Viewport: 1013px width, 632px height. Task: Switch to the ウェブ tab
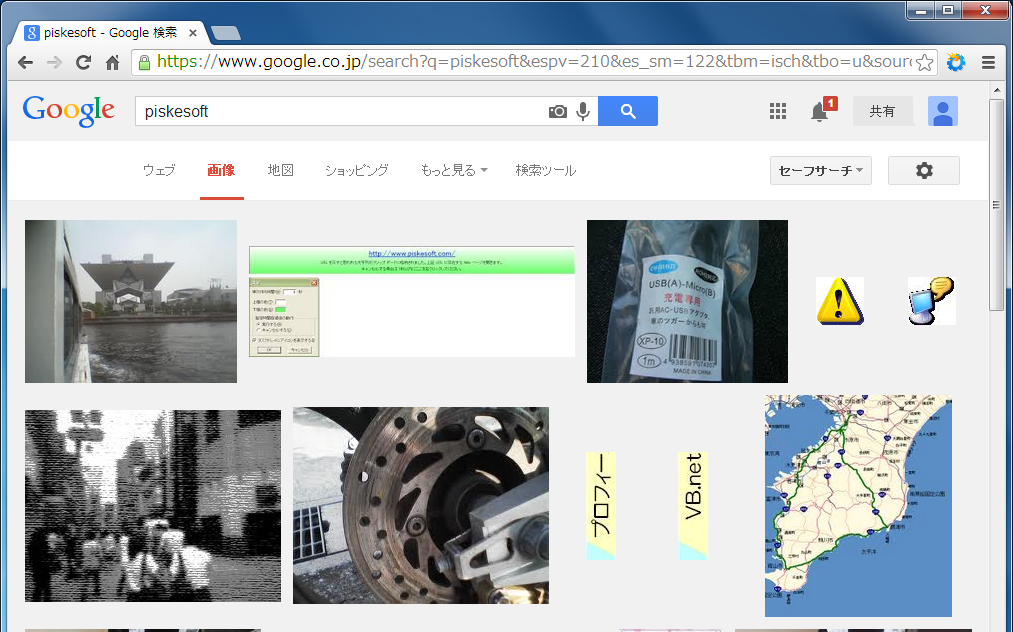pyautogui.click(x=159, y=171)
